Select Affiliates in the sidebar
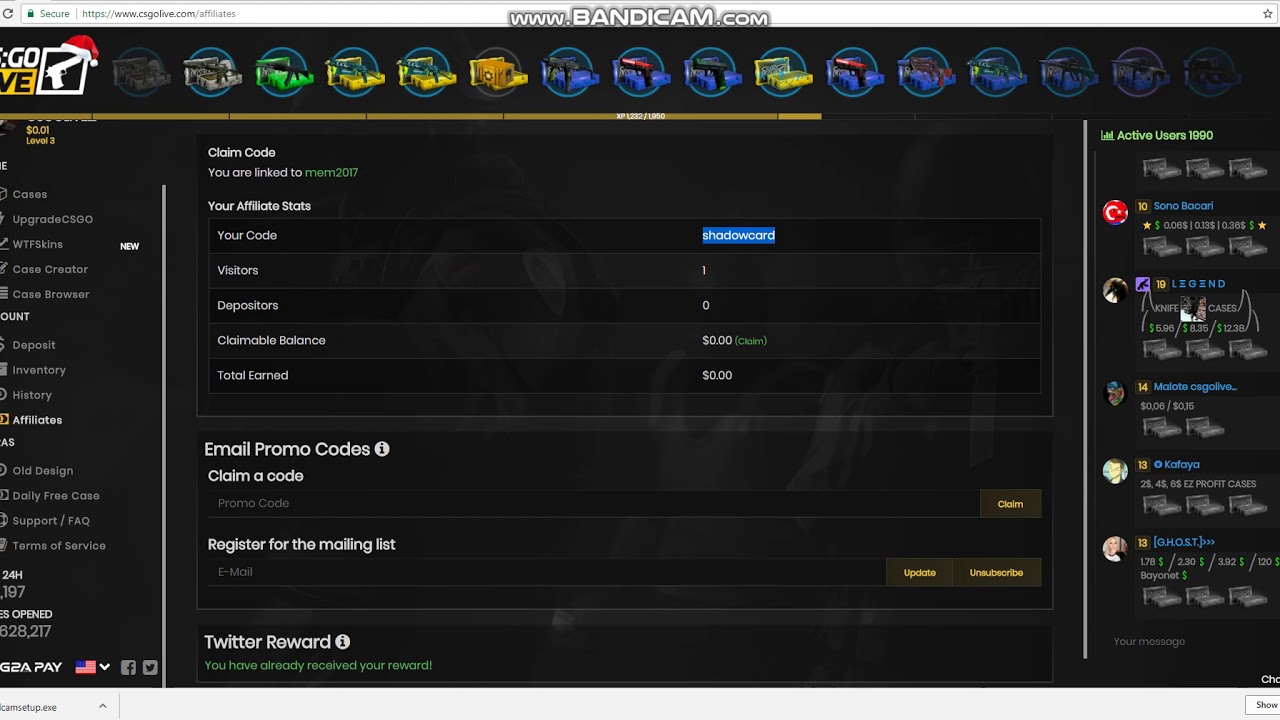Viewport: 1280px width, 720px height. pos(36,420)
